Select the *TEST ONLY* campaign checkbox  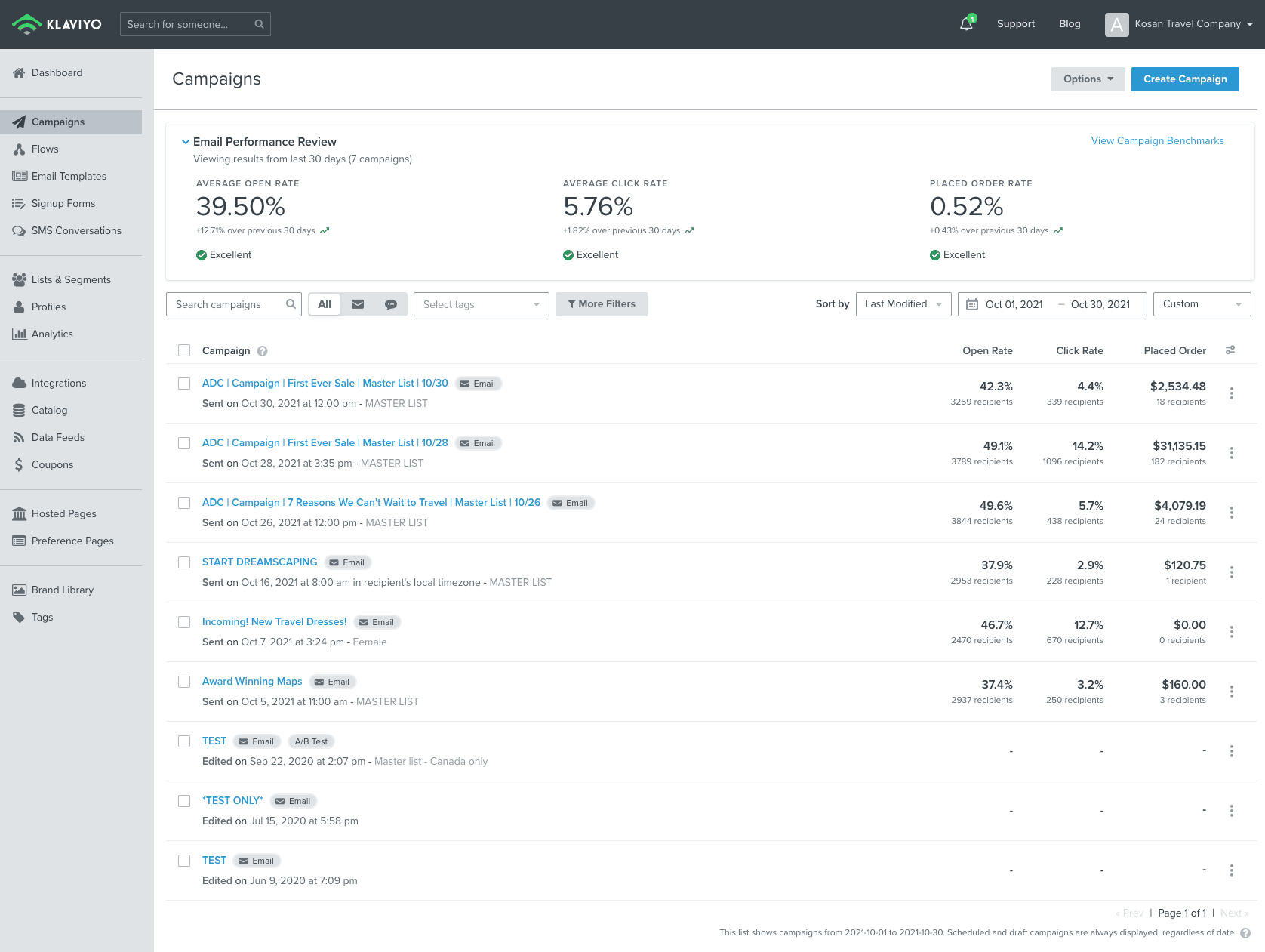coord(184,801)
